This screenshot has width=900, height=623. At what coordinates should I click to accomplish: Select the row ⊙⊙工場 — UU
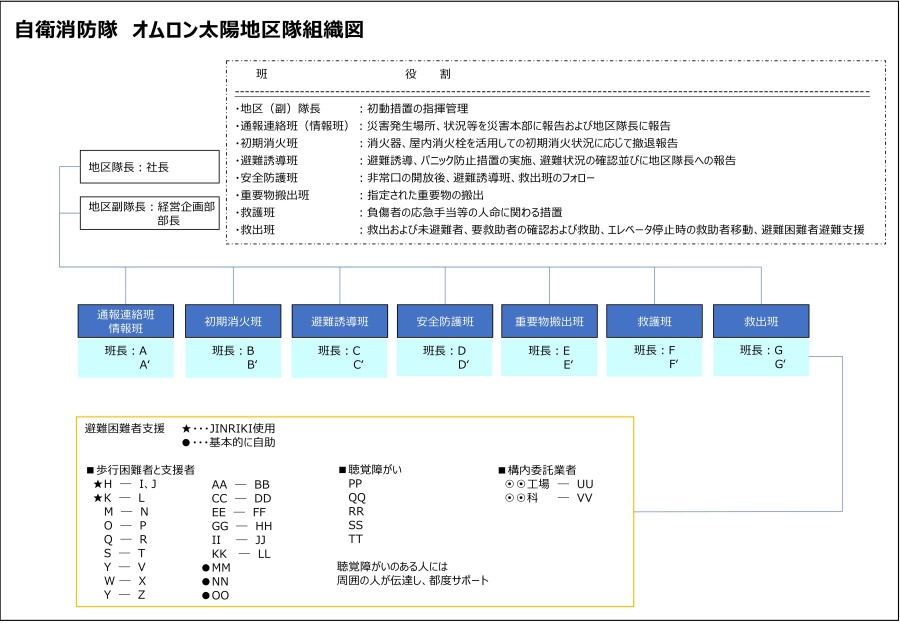click(x=549, y=484)
